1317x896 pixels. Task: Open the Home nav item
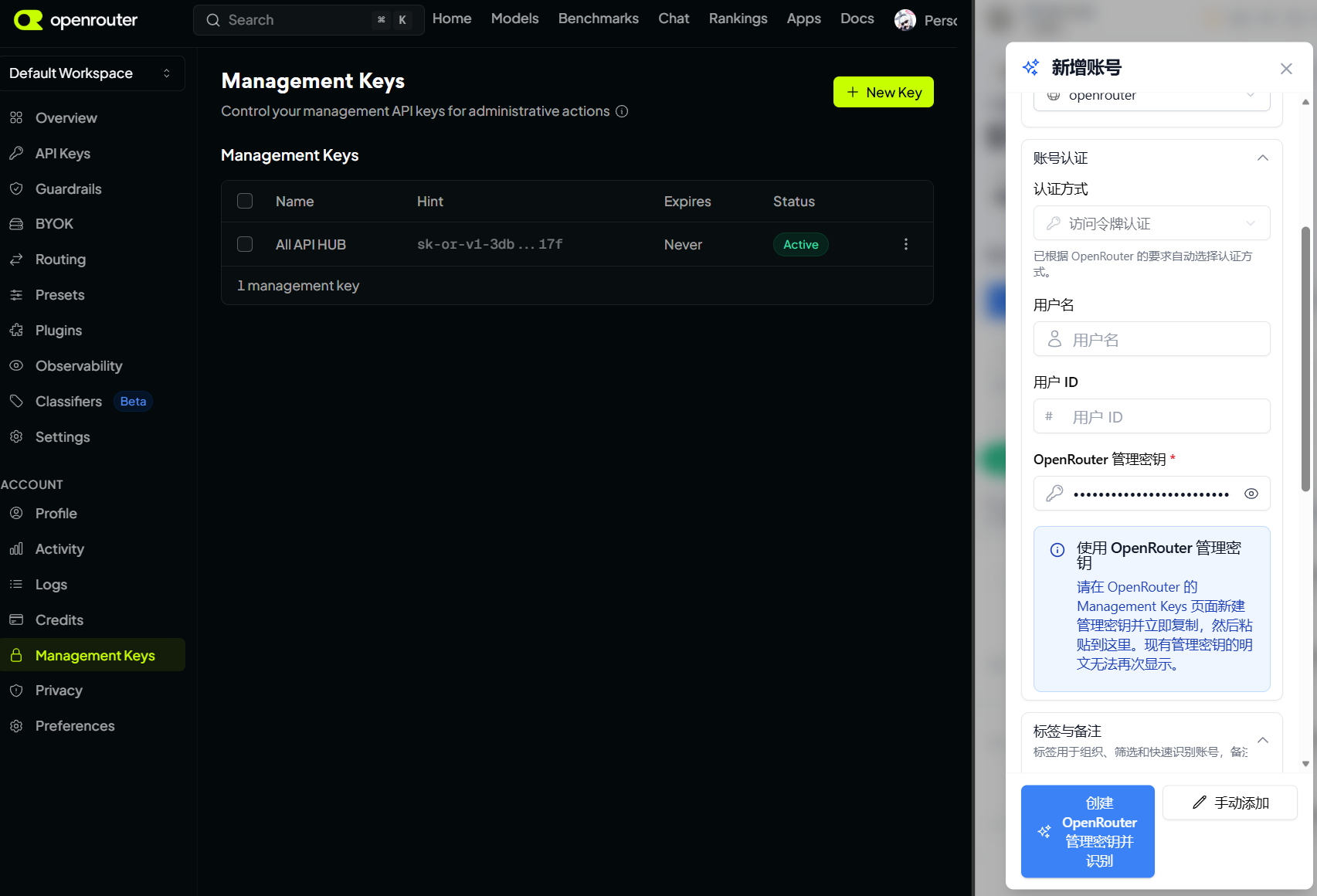coord(452,19)
